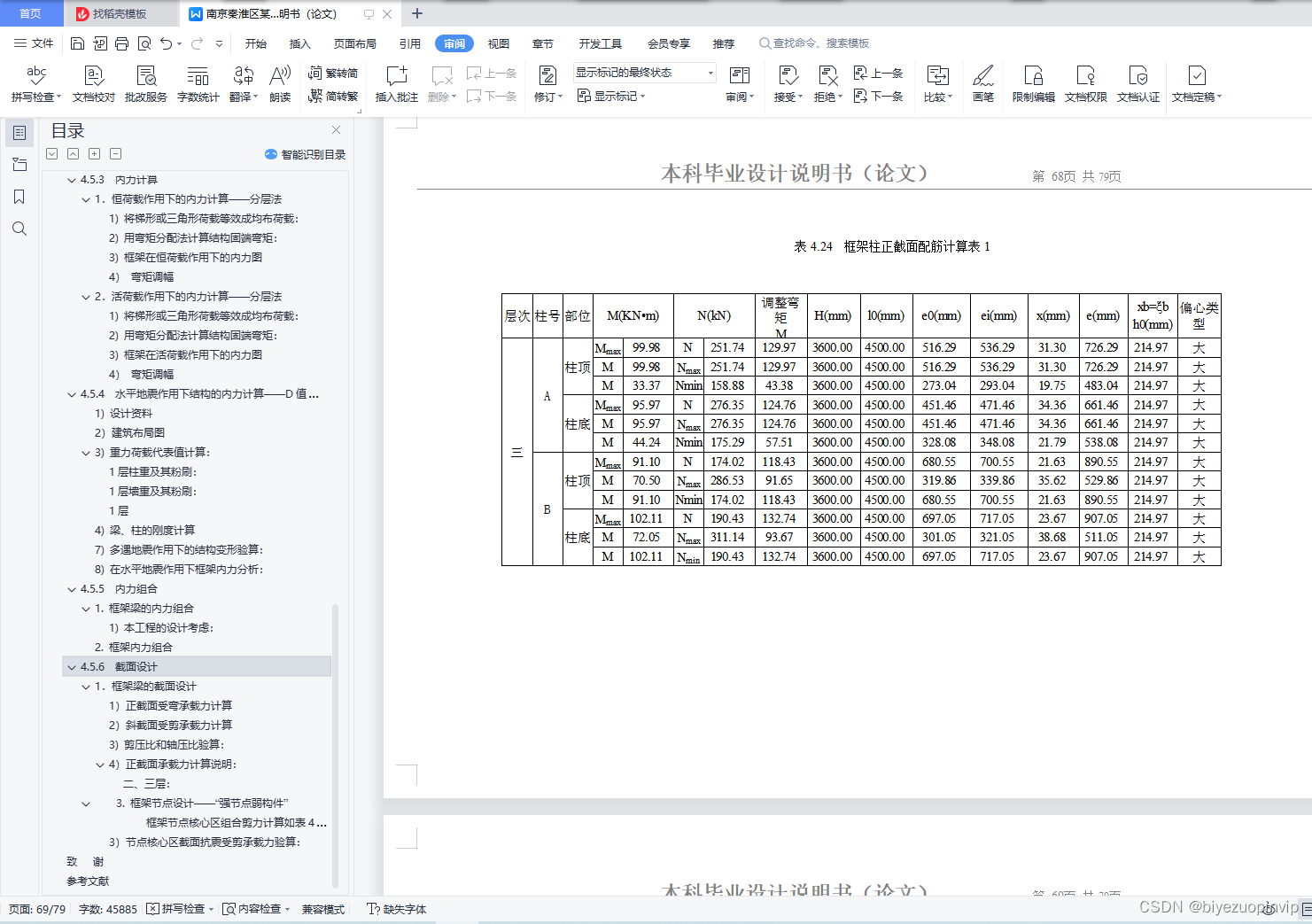This screenshot has height=924, width=1312.
Task: Open the 批改服务 correction service
Action: [146, 84]
